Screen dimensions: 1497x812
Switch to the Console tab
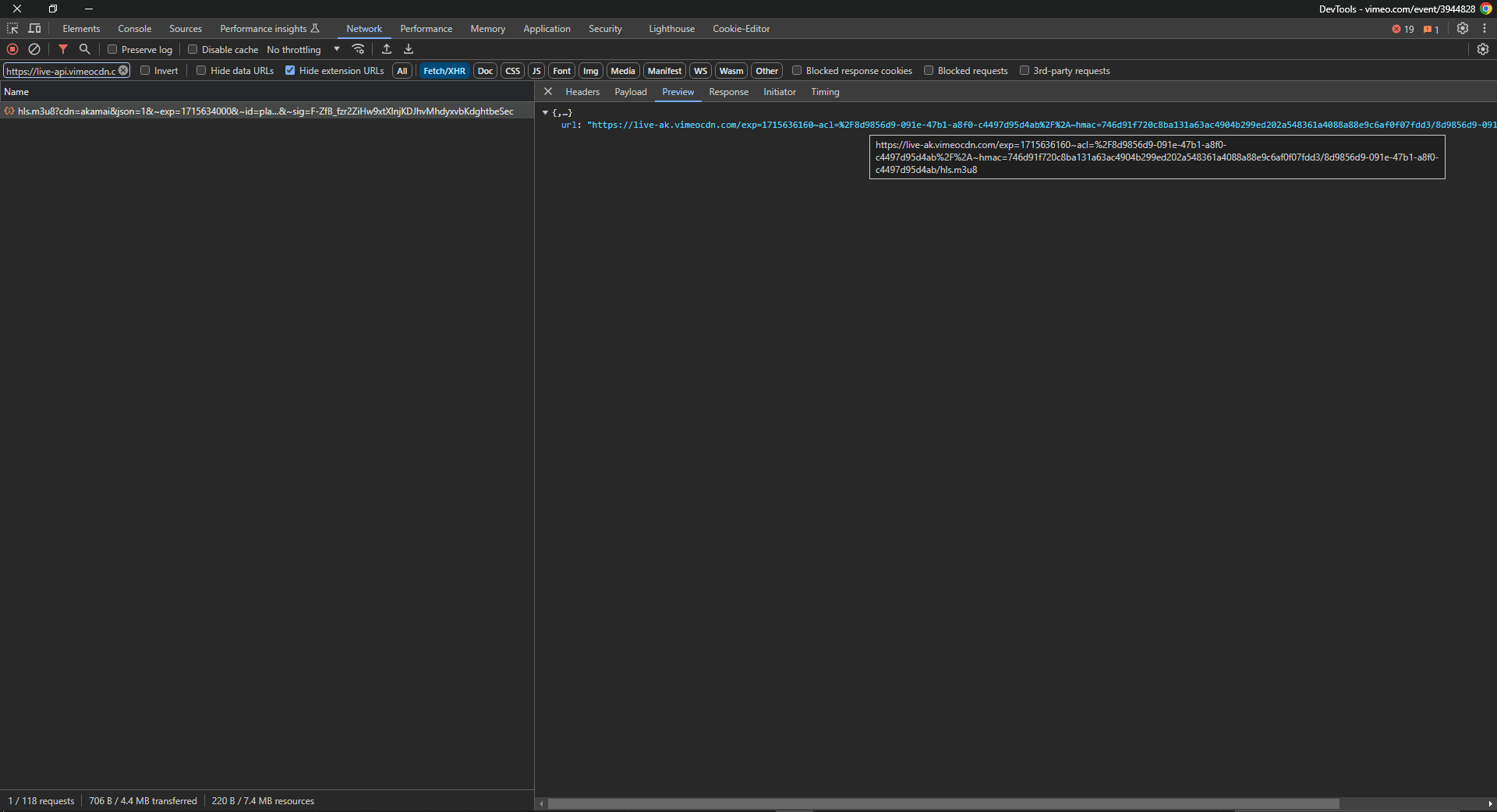[134, 29]
